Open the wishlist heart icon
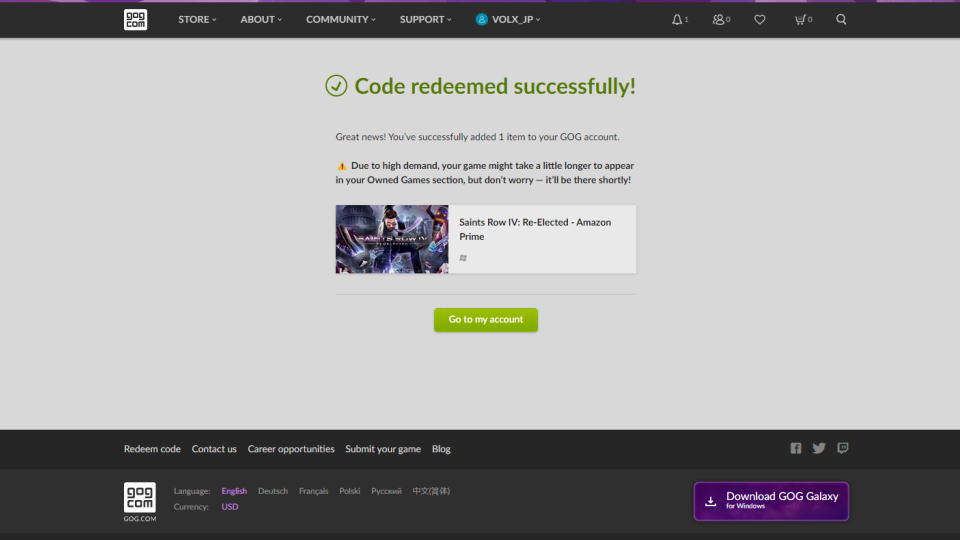Viewport: 960px width, 540px height. click(x=760, y=20)
